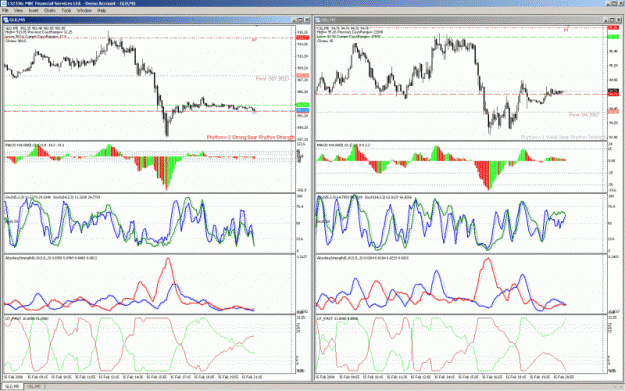Screen dimensions: 625x391
Task: Minimize the right chart window
Action: pos(606,20)
